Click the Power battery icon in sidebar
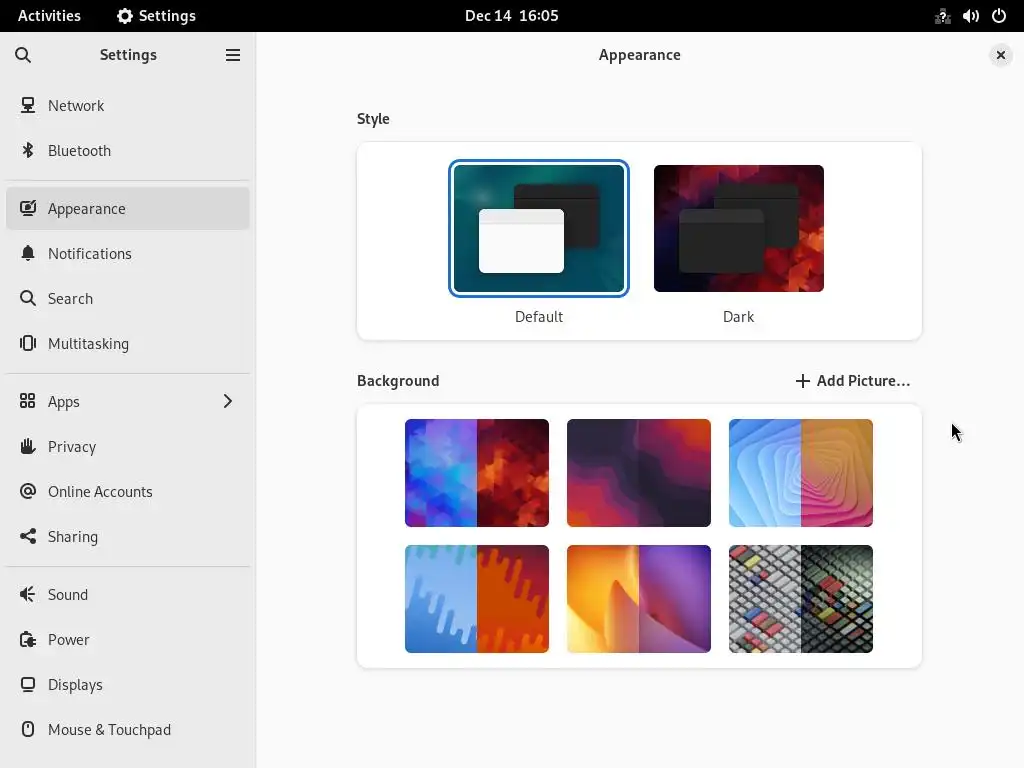Viewport: 1024px width, 768px height. tap(27, 639)
